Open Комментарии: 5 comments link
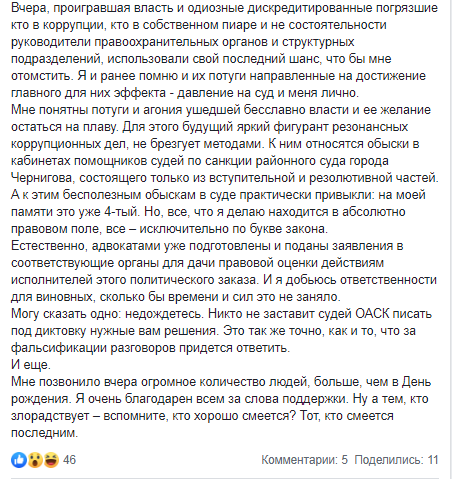This screenshot has height=479, width=452. click(305, 460)
